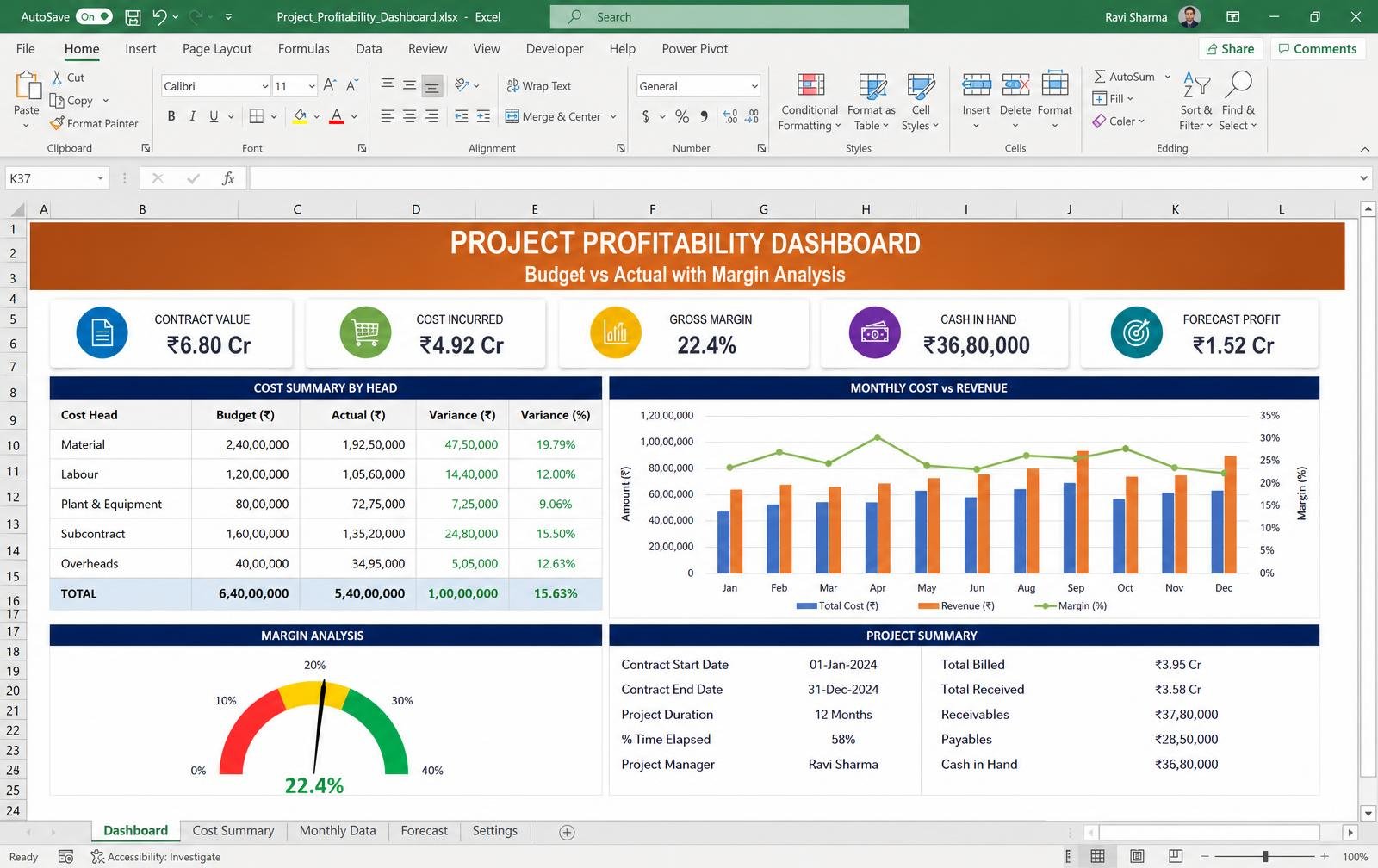Switch to Page Break Preview view

1176,856
